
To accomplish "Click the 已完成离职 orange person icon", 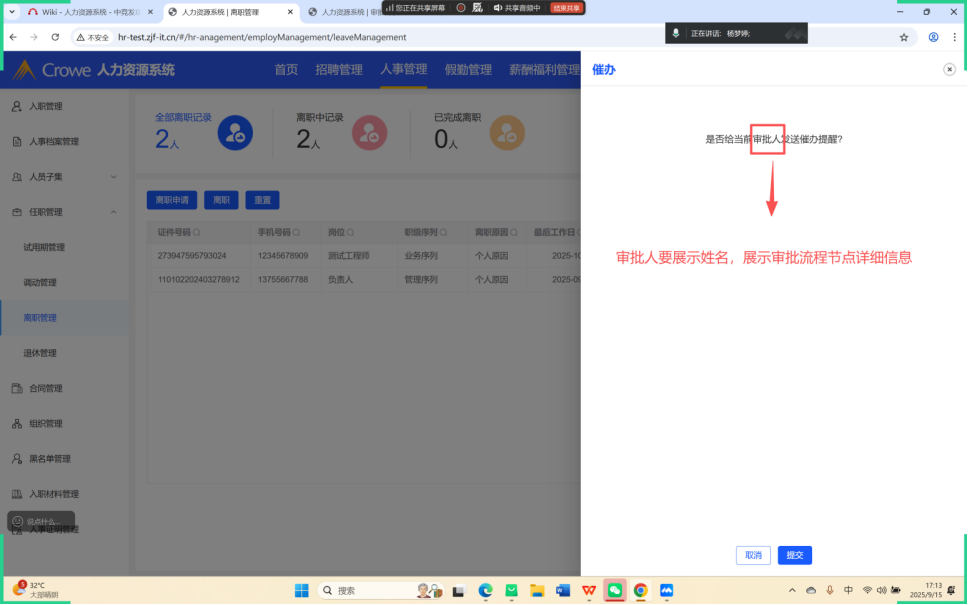I will [x=507, y=133].
